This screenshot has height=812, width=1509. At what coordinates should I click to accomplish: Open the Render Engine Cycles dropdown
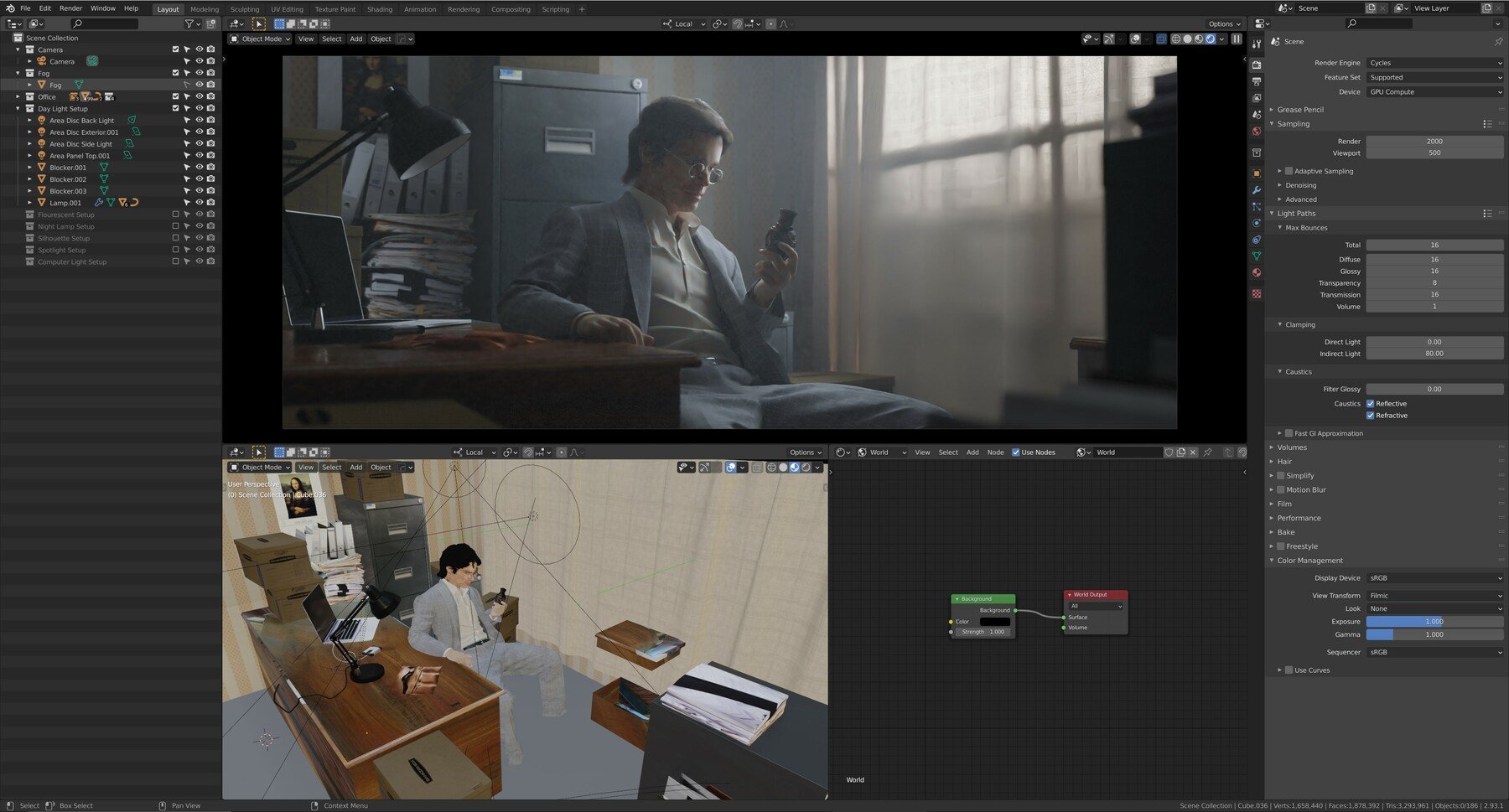tap(1434, 63)
